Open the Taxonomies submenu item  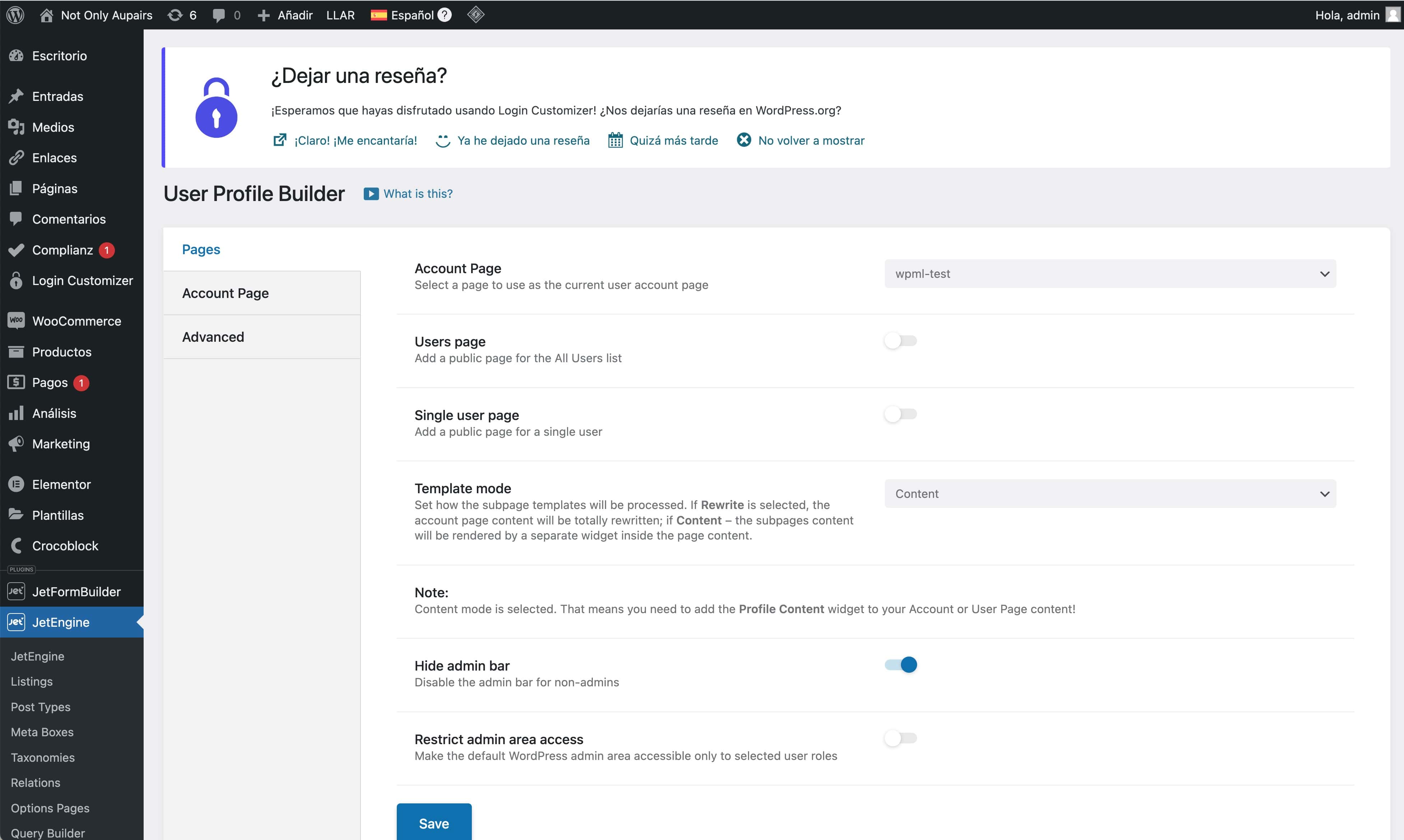(x=42, y=757)
